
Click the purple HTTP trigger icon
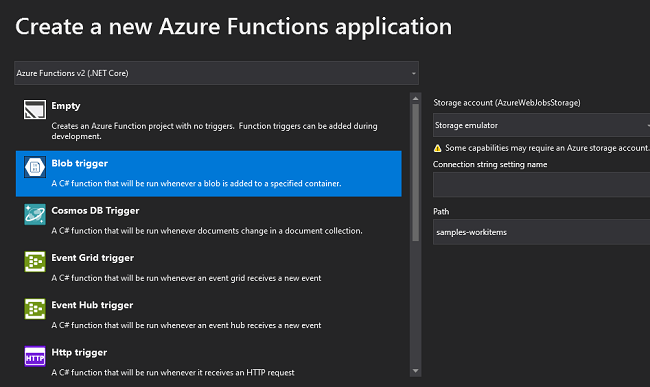(x=35, y=356)
